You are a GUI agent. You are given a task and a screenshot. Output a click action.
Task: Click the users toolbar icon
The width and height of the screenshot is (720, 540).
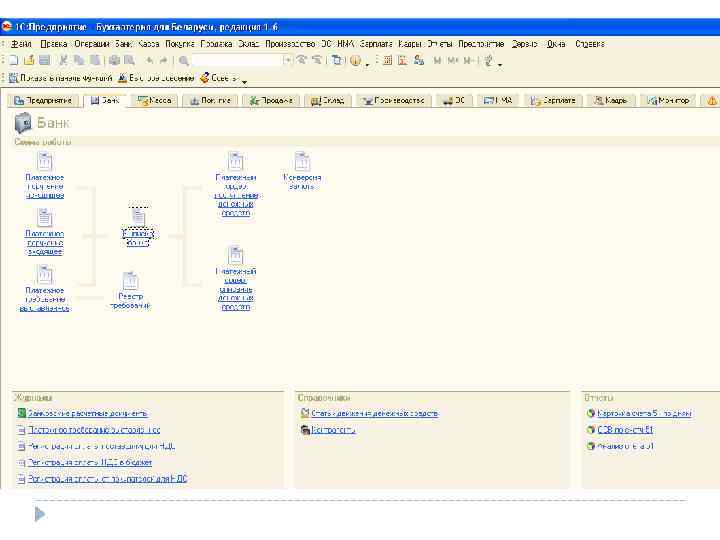pos(418,60)
